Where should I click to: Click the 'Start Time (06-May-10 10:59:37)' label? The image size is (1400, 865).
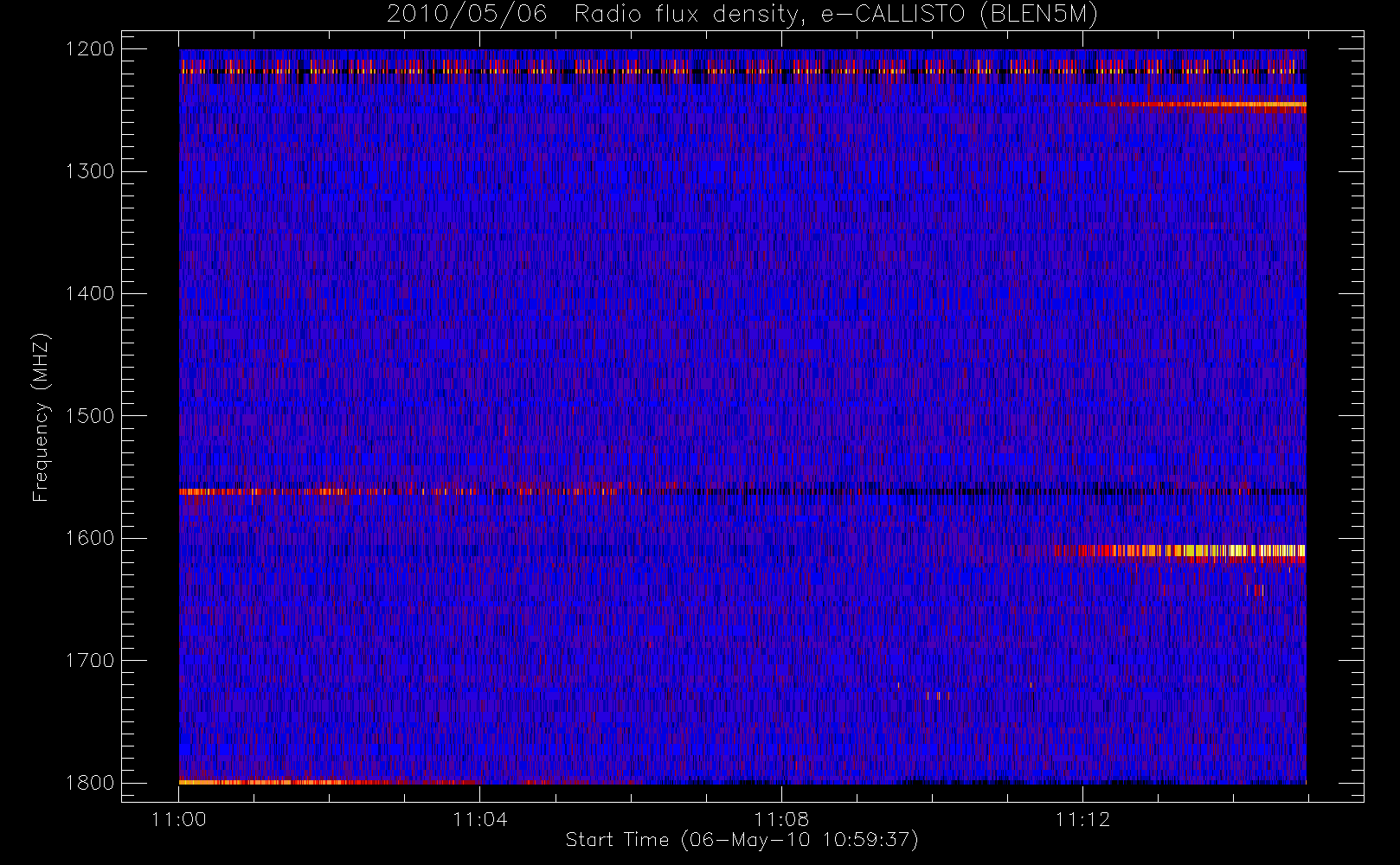742,840
